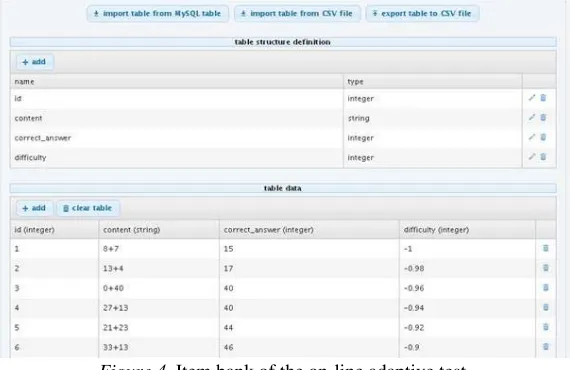Delete data row 33+13 with trash icon

546,346
